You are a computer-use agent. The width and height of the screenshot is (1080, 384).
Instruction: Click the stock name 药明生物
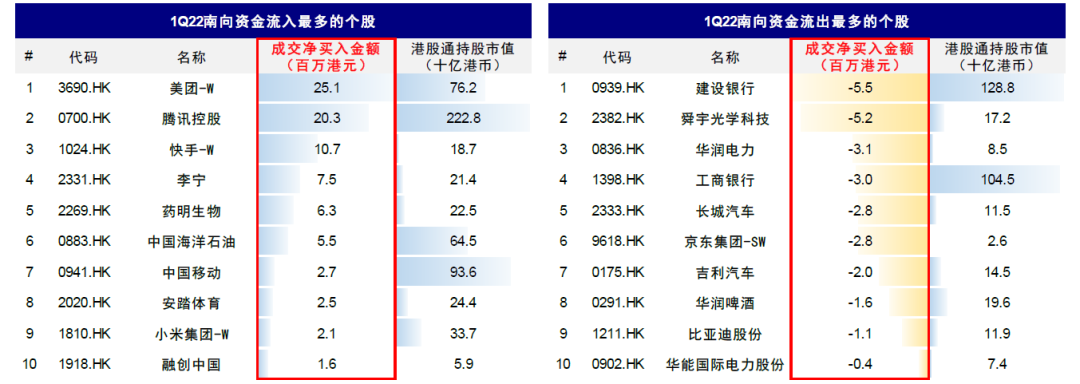[x=191, y=211]
